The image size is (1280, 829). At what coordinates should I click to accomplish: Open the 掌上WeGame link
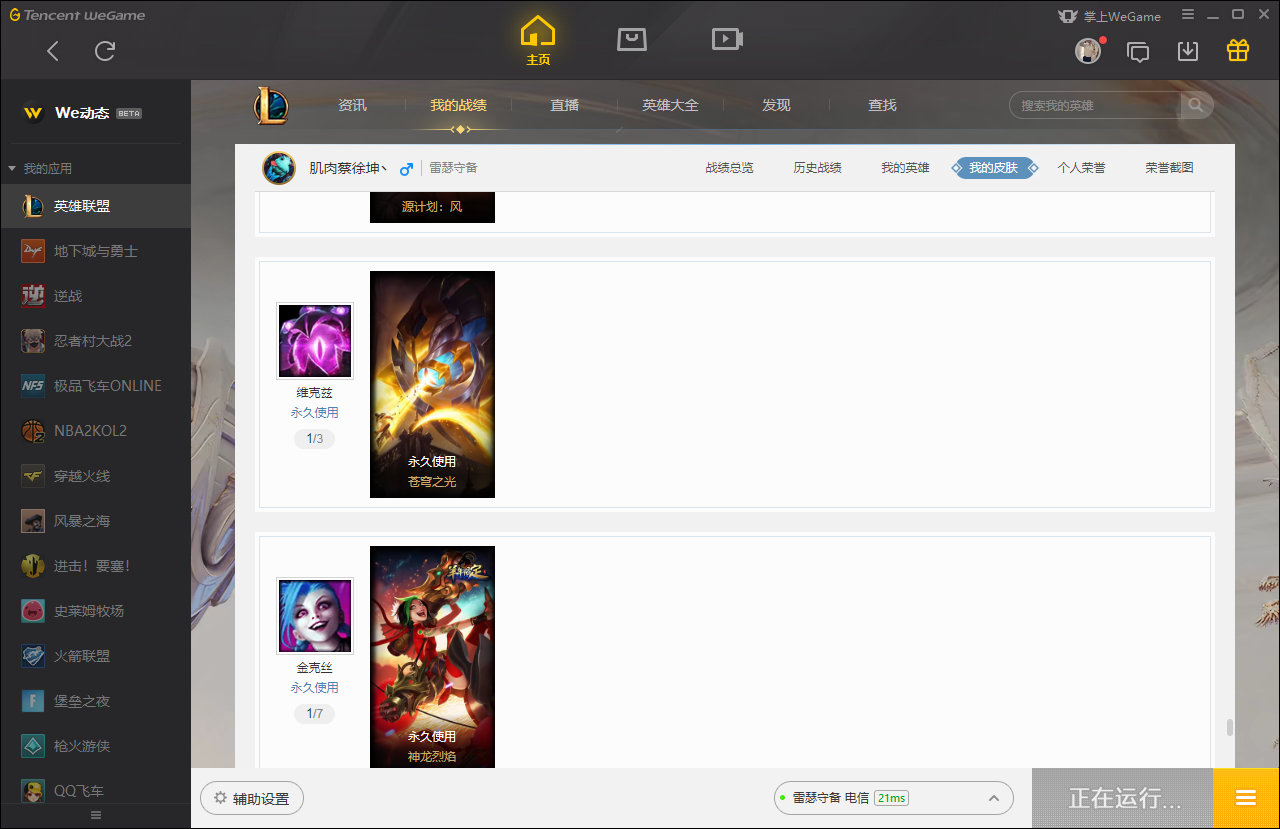point(1109,16)
